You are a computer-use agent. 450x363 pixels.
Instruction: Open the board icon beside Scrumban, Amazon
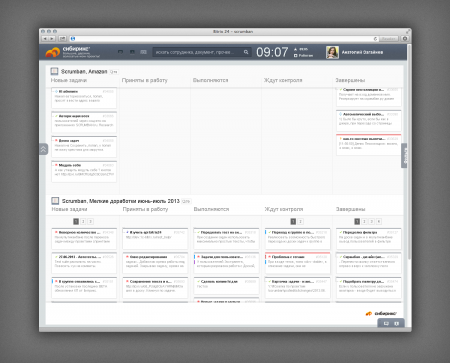(x=54, y=71)
